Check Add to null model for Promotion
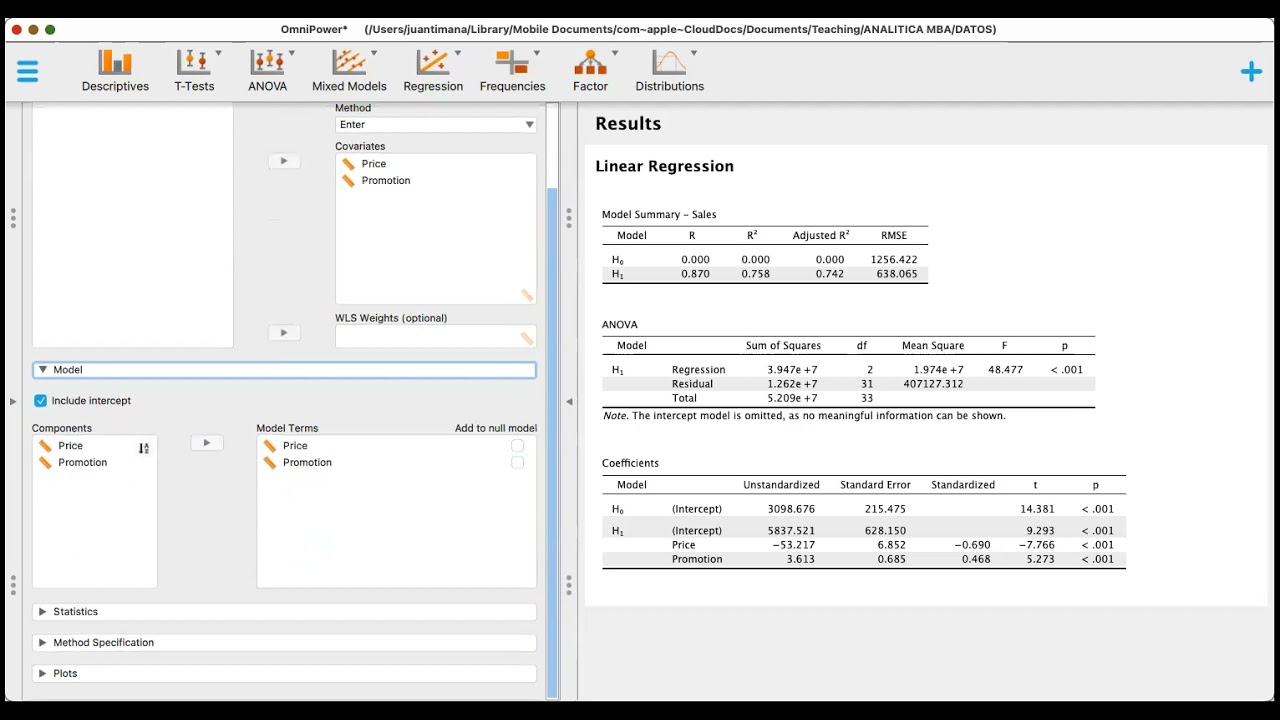The width and height of the screenshot is (1280, 720). point(517,463)
